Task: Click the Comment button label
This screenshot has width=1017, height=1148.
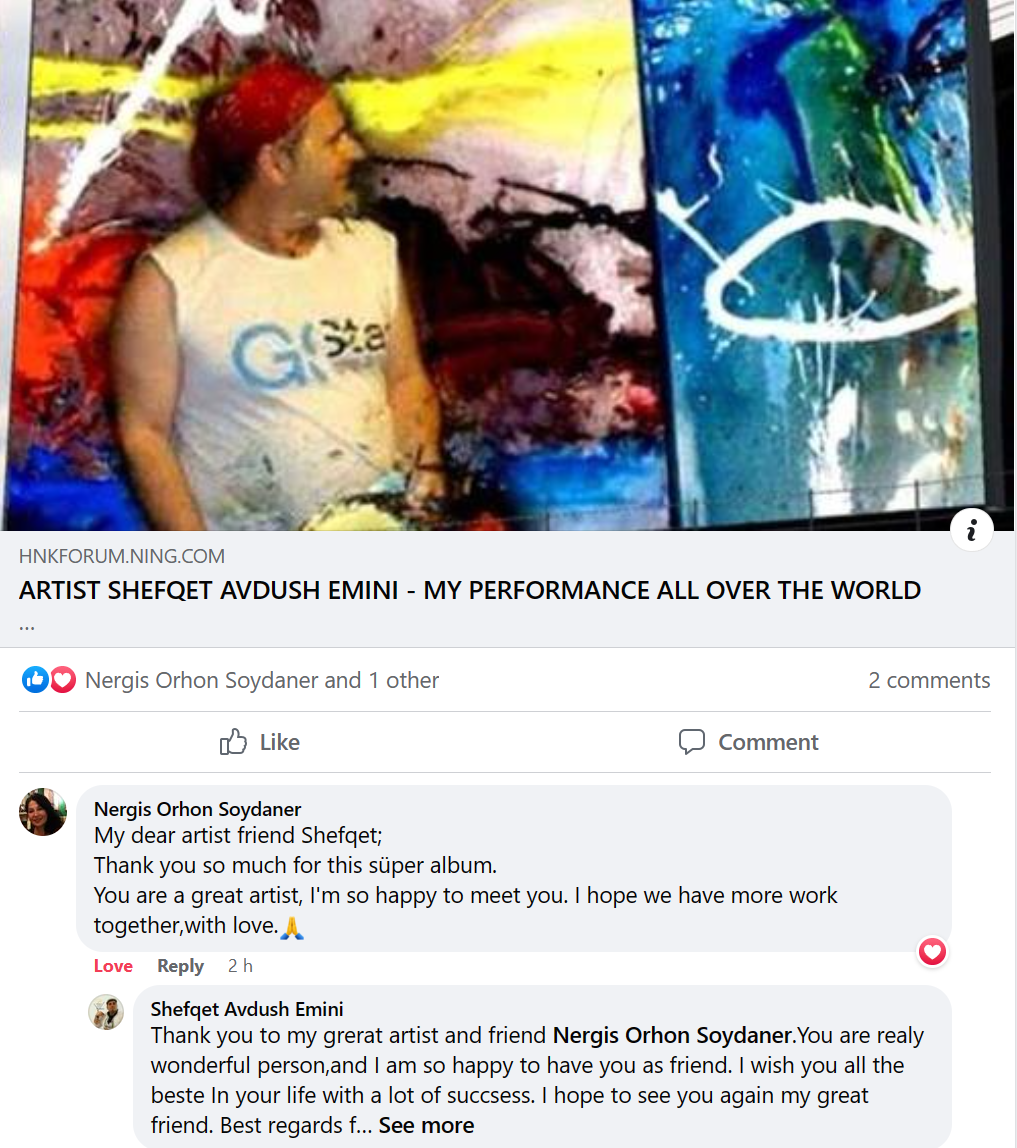Action: tap(768, 742)
